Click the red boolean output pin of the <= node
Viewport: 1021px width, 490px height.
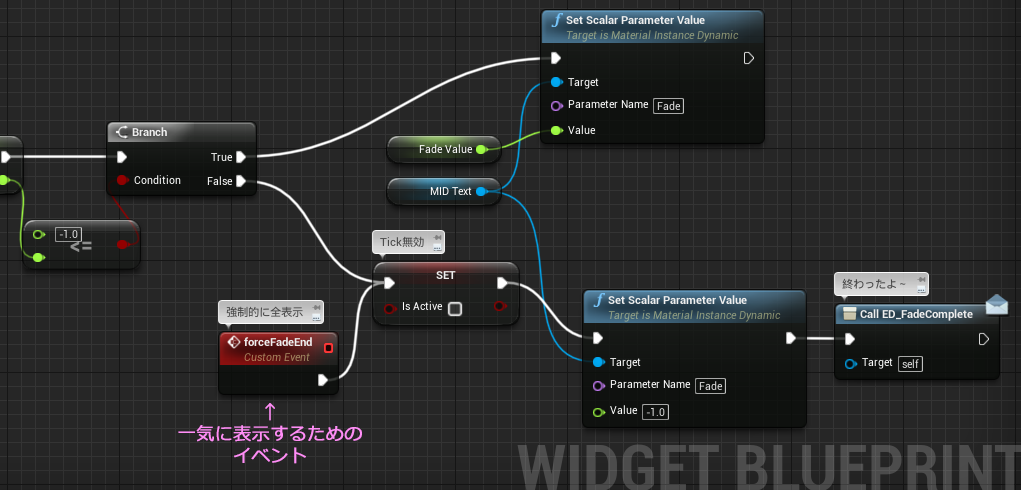tap(122, 245)
